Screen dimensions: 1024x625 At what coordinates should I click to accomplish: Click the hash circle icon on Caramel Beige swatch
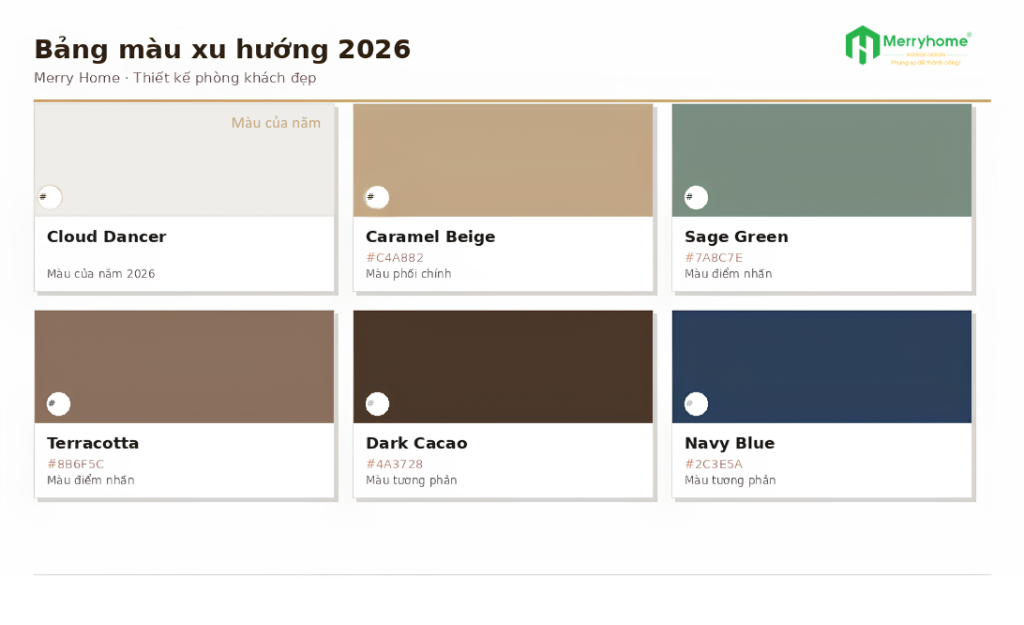coord(377,197)
